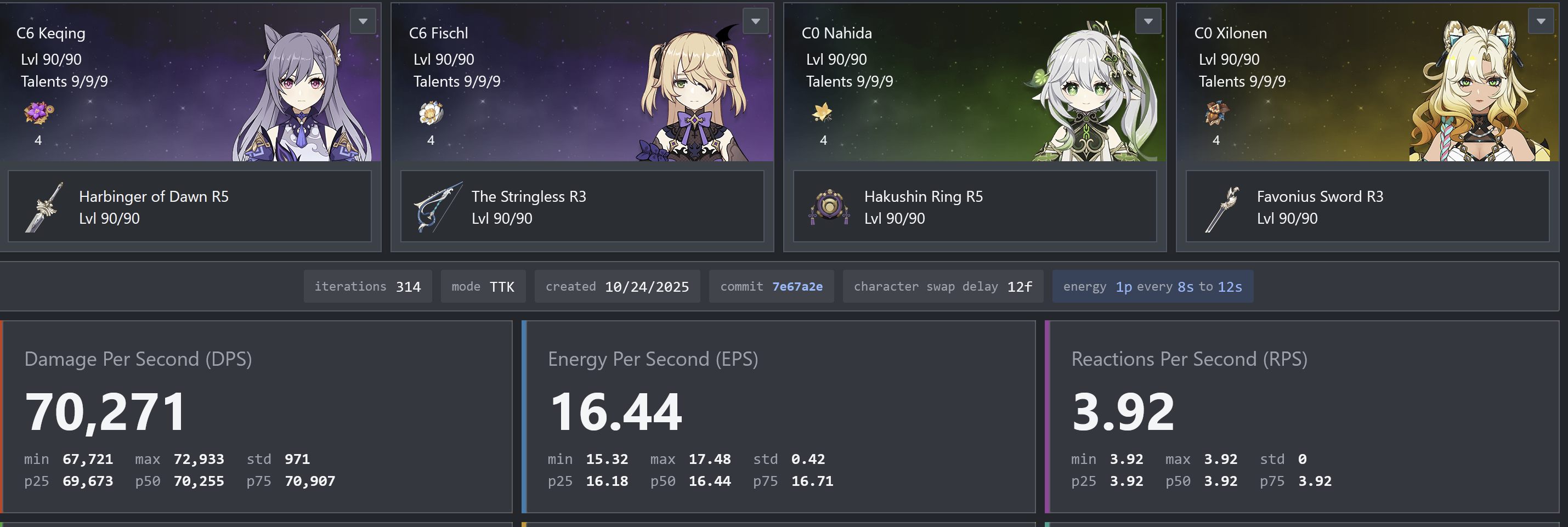Click the iterations 314 tag
Screen dimensions: 1568x527
367,287
